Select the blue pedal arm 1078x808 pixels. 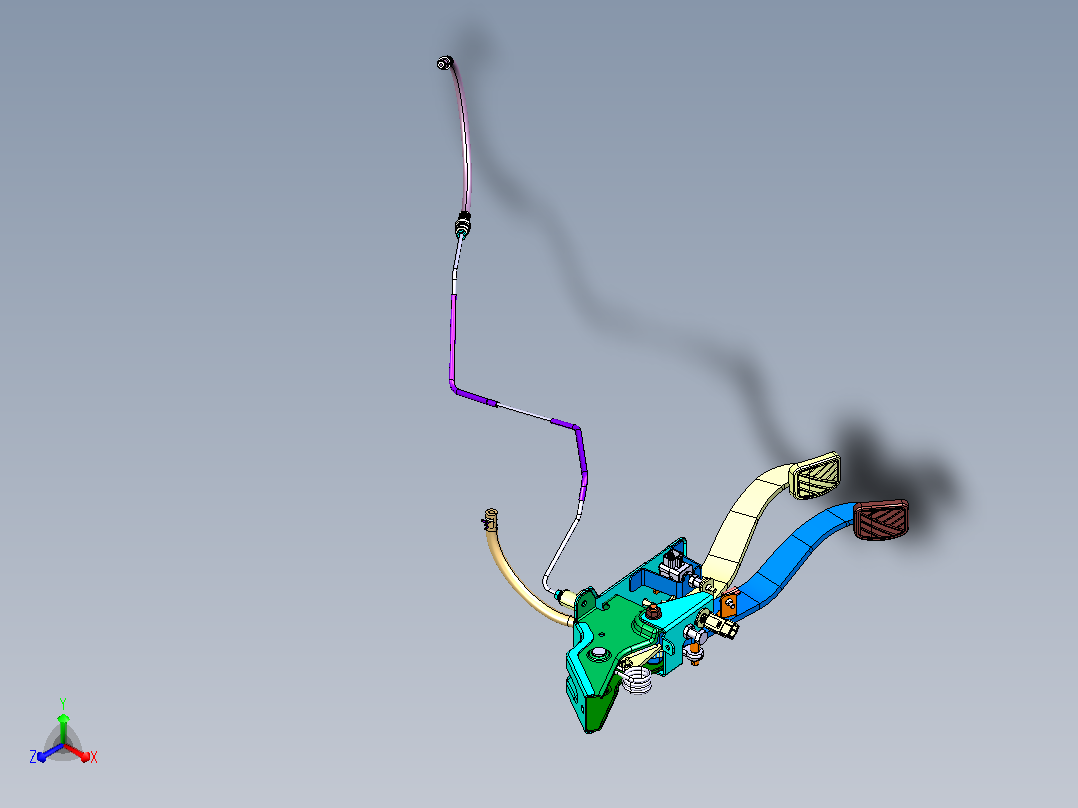(x=791, y=557)
